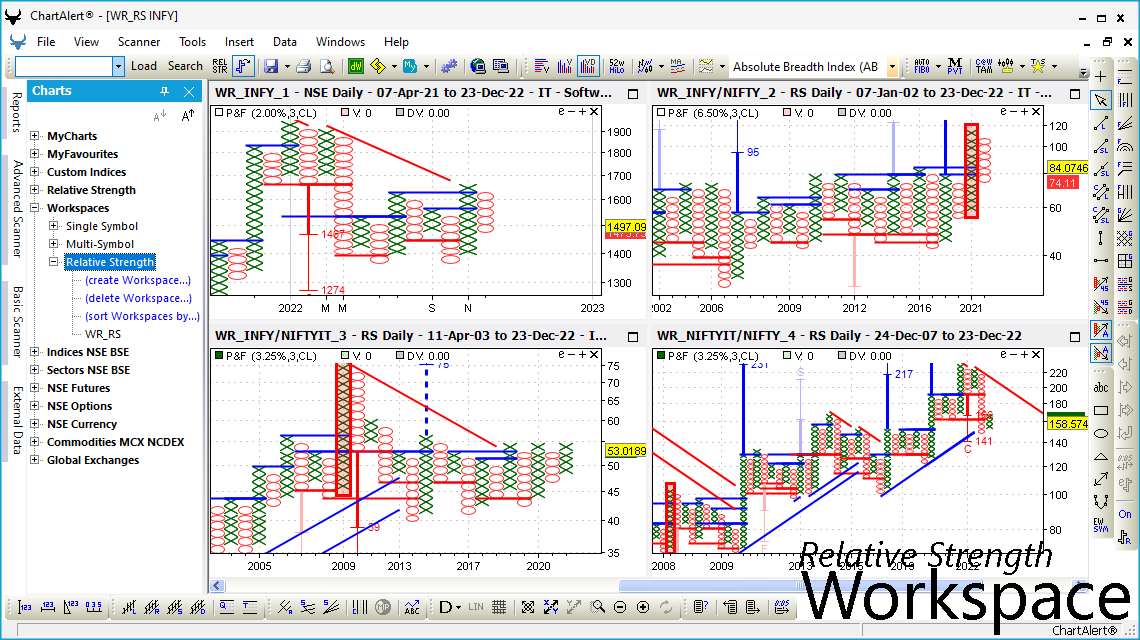The image size is (1140, 640).
Task: Toggle the P&F box in the WR_INFY/NIFTY_2 chart
Action: coord(661,113)
